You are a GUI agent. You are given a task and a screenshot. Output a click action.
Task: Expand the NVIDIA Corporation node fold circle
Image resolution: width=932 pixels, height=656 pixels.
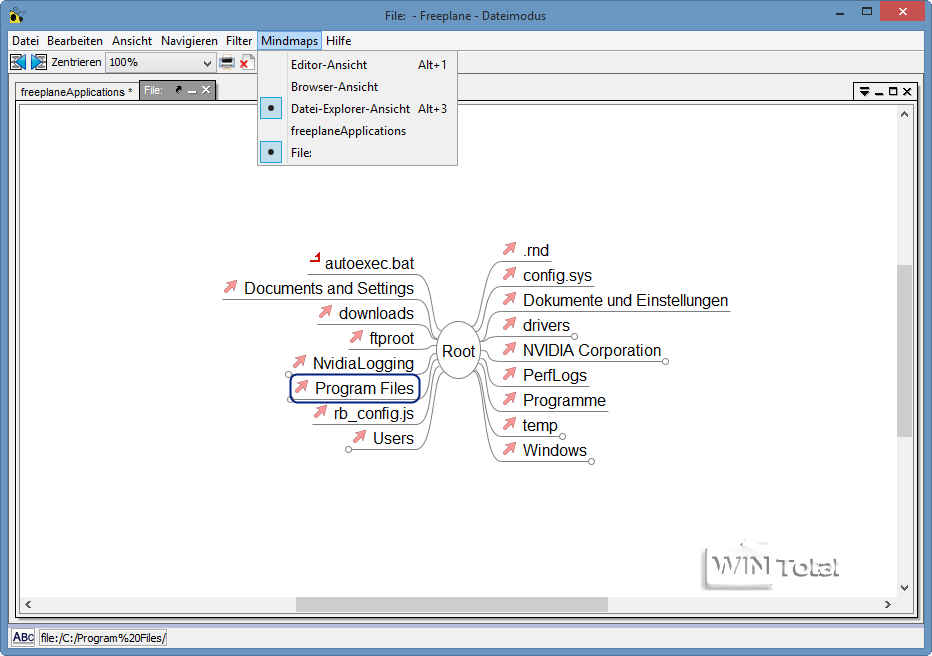pyautogui.click(x=665, y=362)
